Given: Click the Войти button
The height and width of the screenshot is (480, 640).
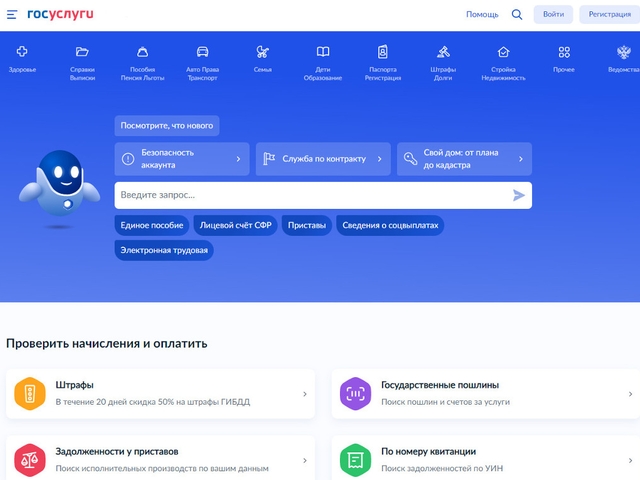Looking at the screenshot, I should tap(553, 14).
